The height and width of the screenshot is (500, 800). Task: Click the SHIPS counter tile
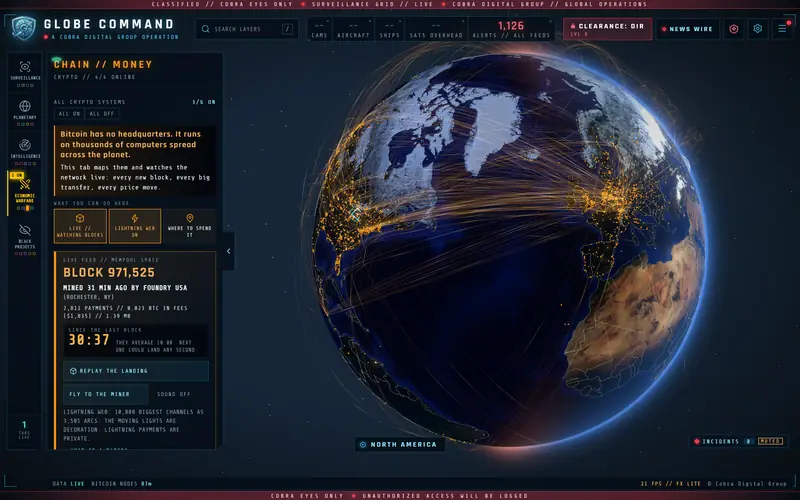tap(389, 30)
